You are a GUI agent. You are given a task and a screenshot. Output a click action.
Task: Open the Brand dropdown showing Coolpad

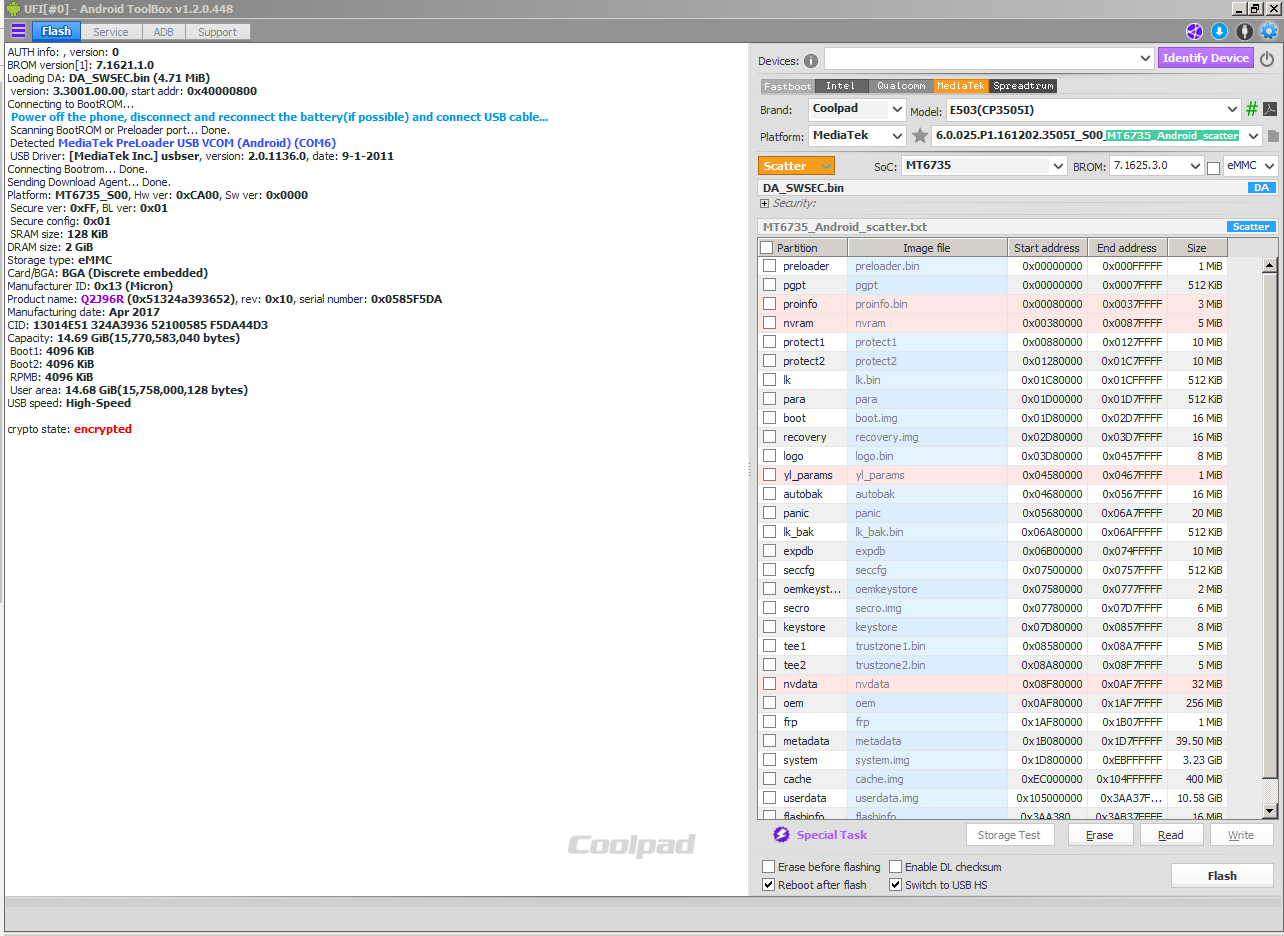click(x=857, y=109)
